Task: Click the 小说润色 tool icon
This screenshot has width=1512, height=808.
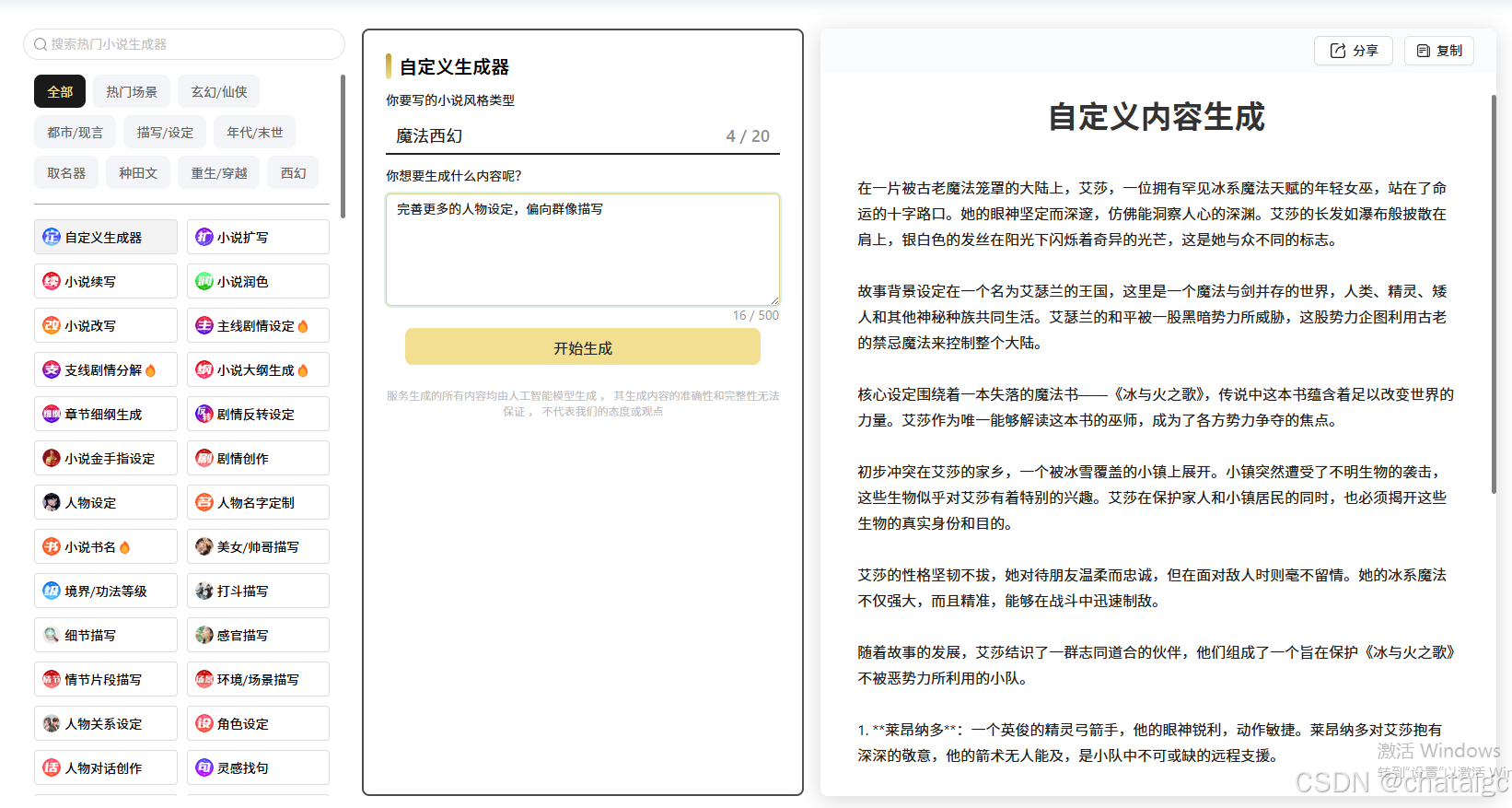Action: pyautogui.click(x=204, y=281)
